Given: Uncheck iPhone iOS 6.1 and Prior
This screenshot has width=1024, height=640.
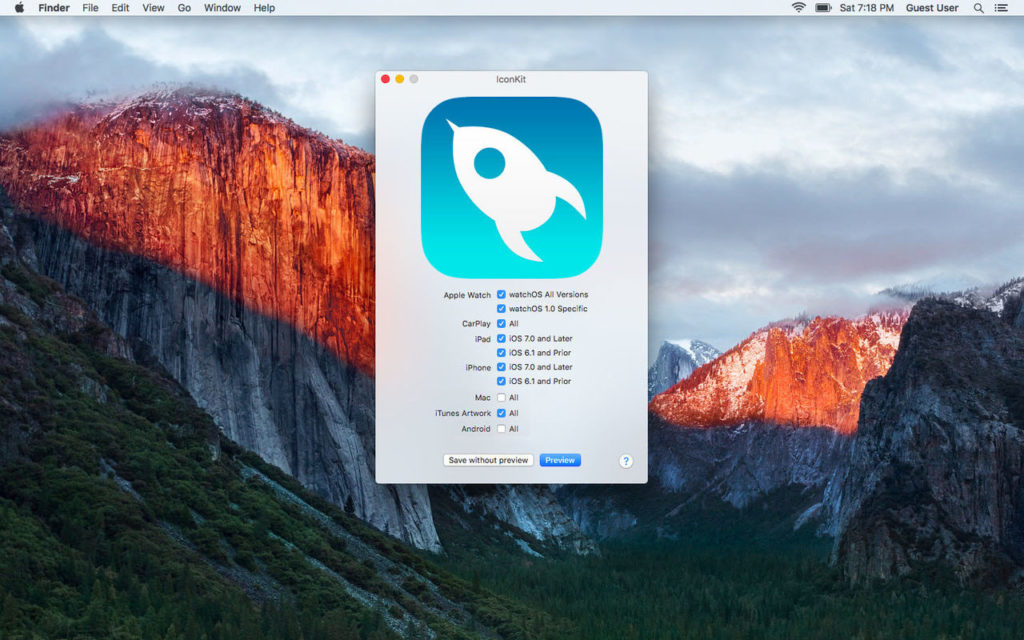Looking at the screenshot, I should tap(502, 381).
